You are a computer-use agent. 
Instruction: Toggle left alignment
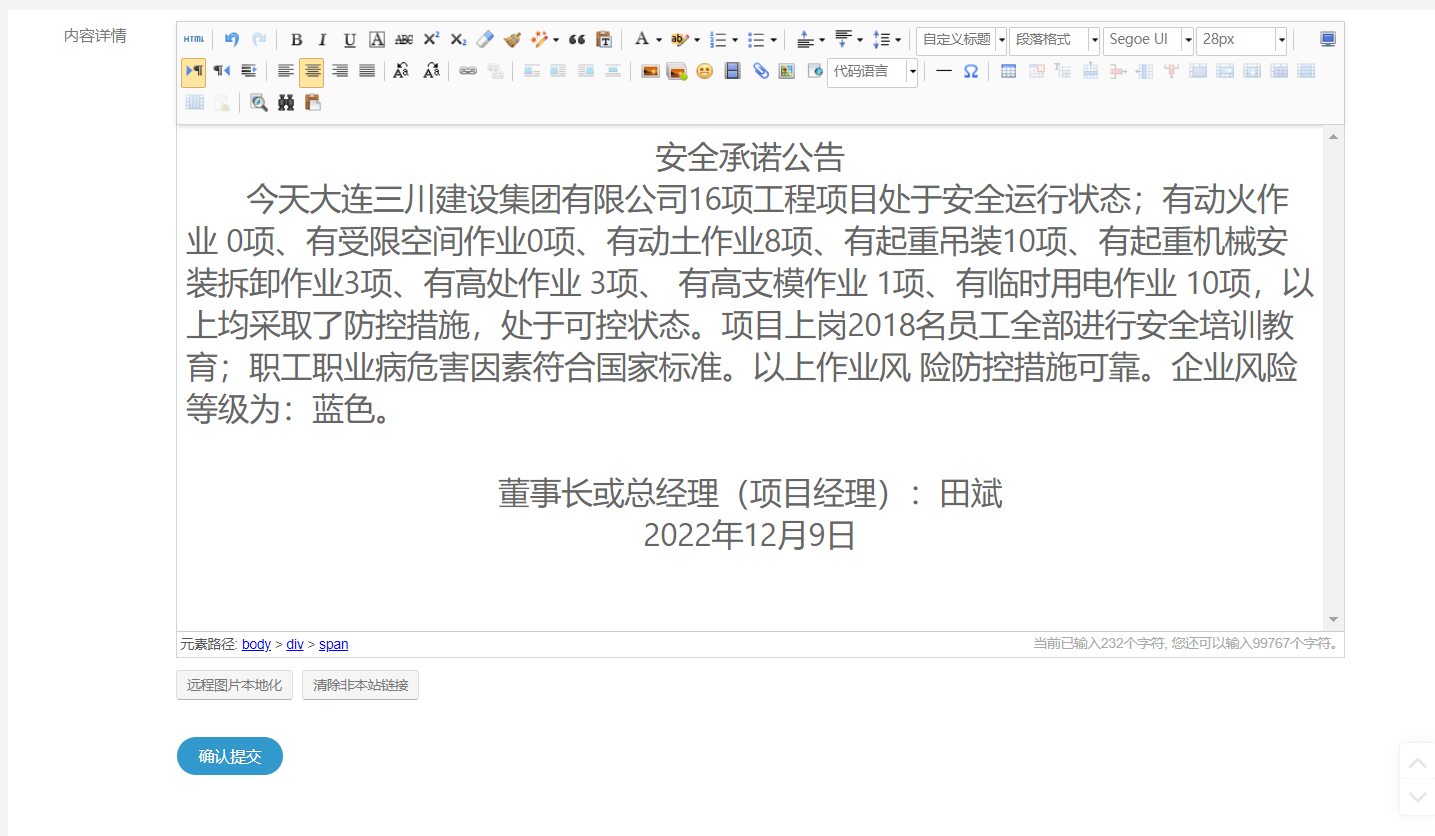[x=286, y=71]
